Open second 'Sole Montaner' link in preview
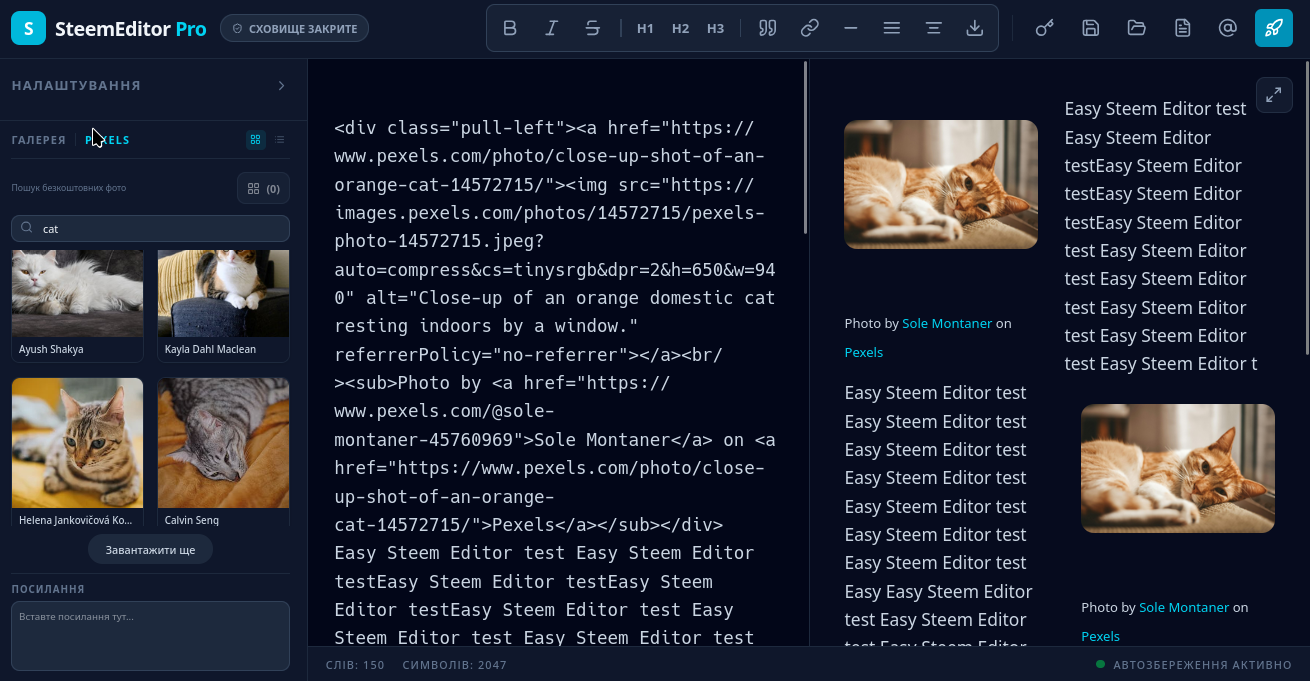The width and height of the screenshot is (1310, 681). tap(1184, 607)
